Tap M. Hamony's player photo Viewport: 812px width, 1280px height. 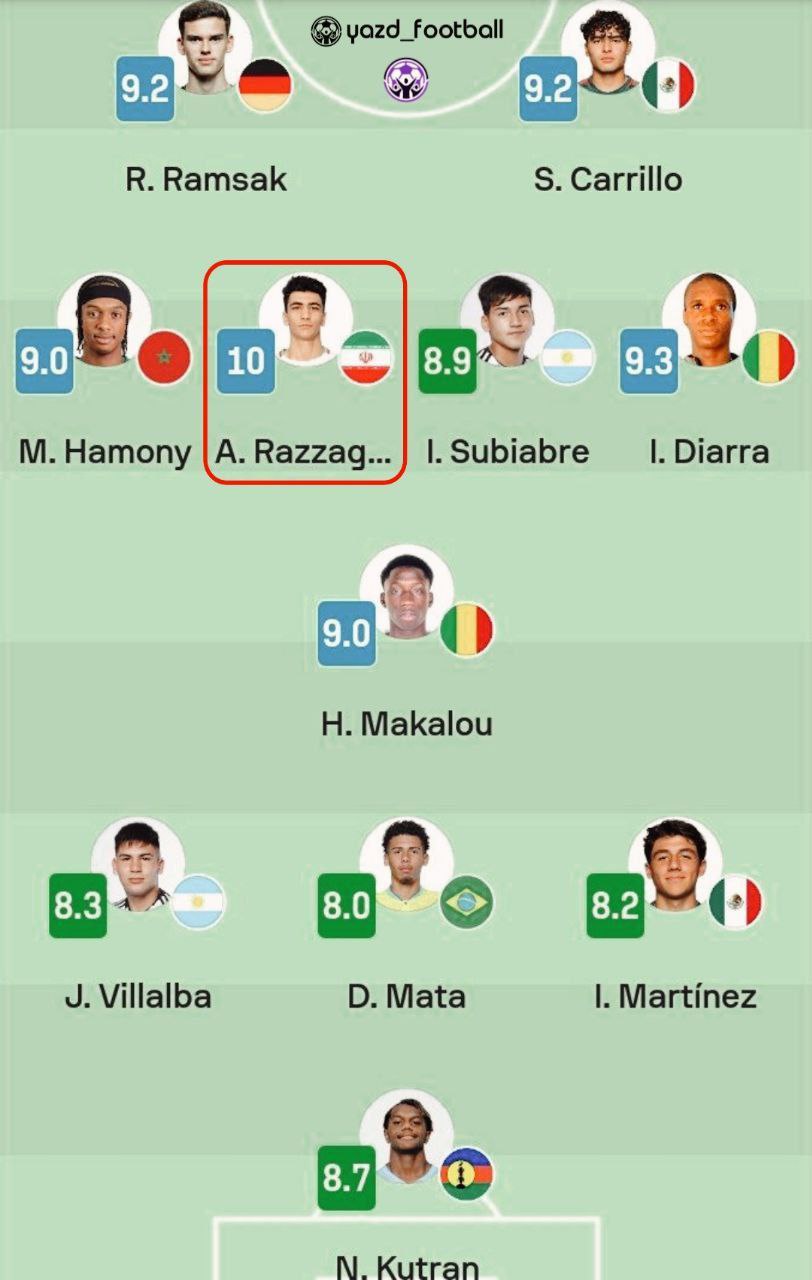coord(104,320)
